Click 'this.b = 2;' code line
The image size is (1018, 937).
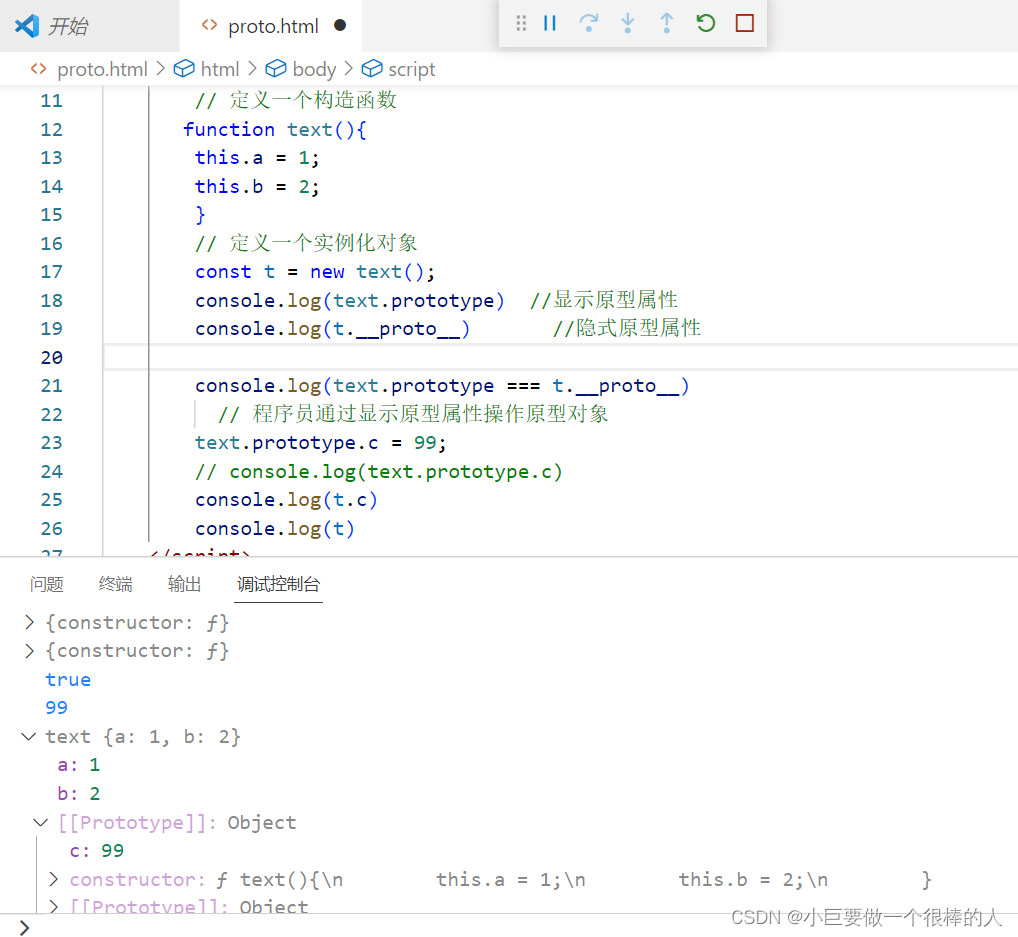(x=257, y=186)
